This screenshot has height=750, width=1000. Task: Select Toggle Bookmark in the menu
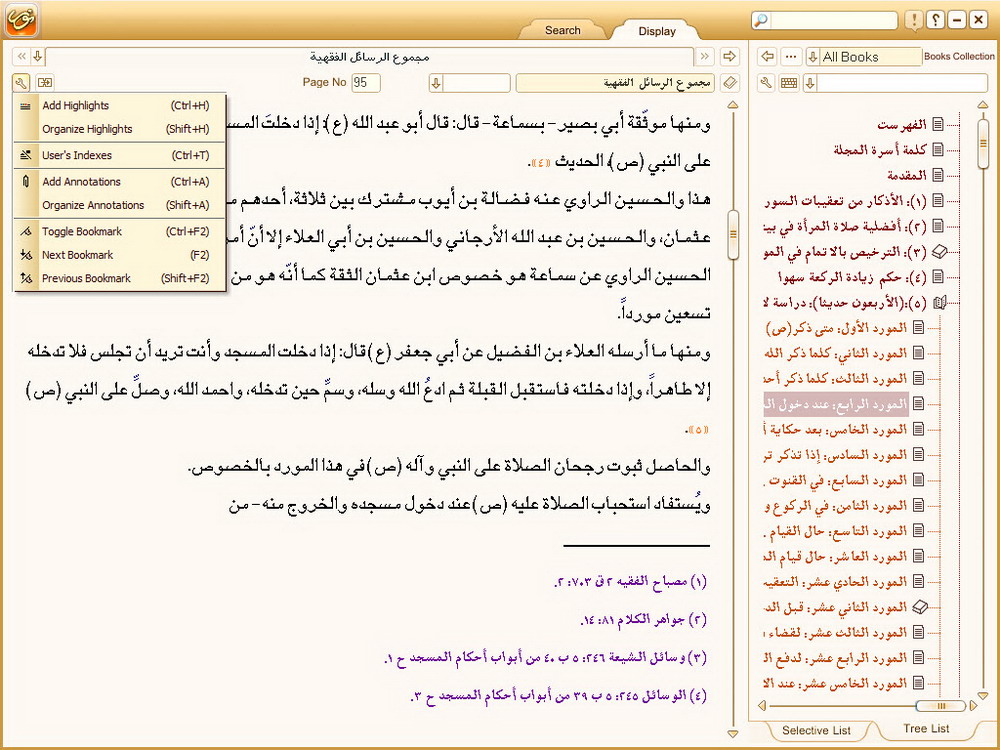[x=120, y=232]
